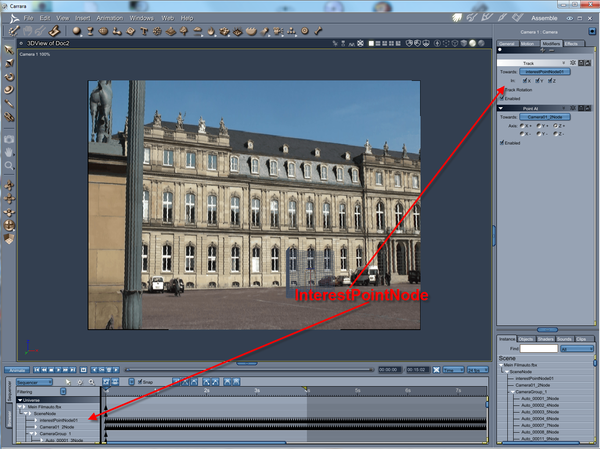Viewport: 600px width, 449px height.
Task: Click the Track modifier save icon
Action: (x=581, y=63)
